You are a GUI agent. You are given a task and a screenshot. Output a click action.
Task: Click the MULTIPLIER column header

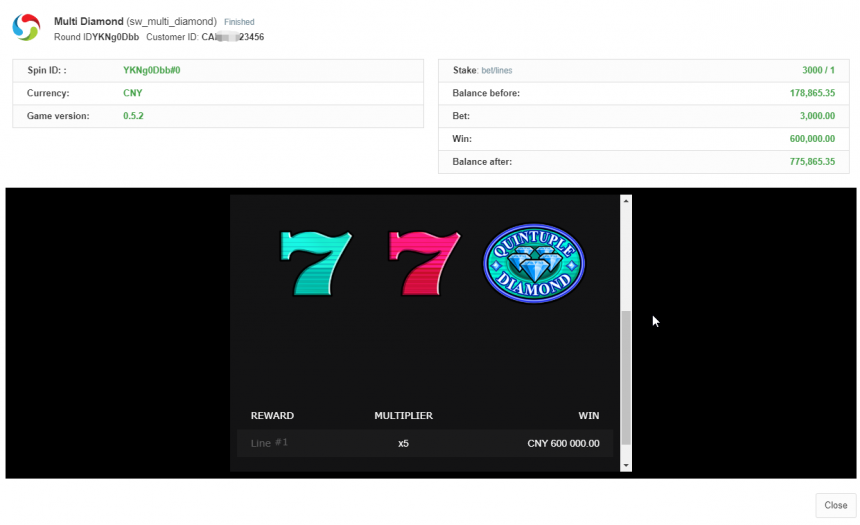(x=403, y=416)
